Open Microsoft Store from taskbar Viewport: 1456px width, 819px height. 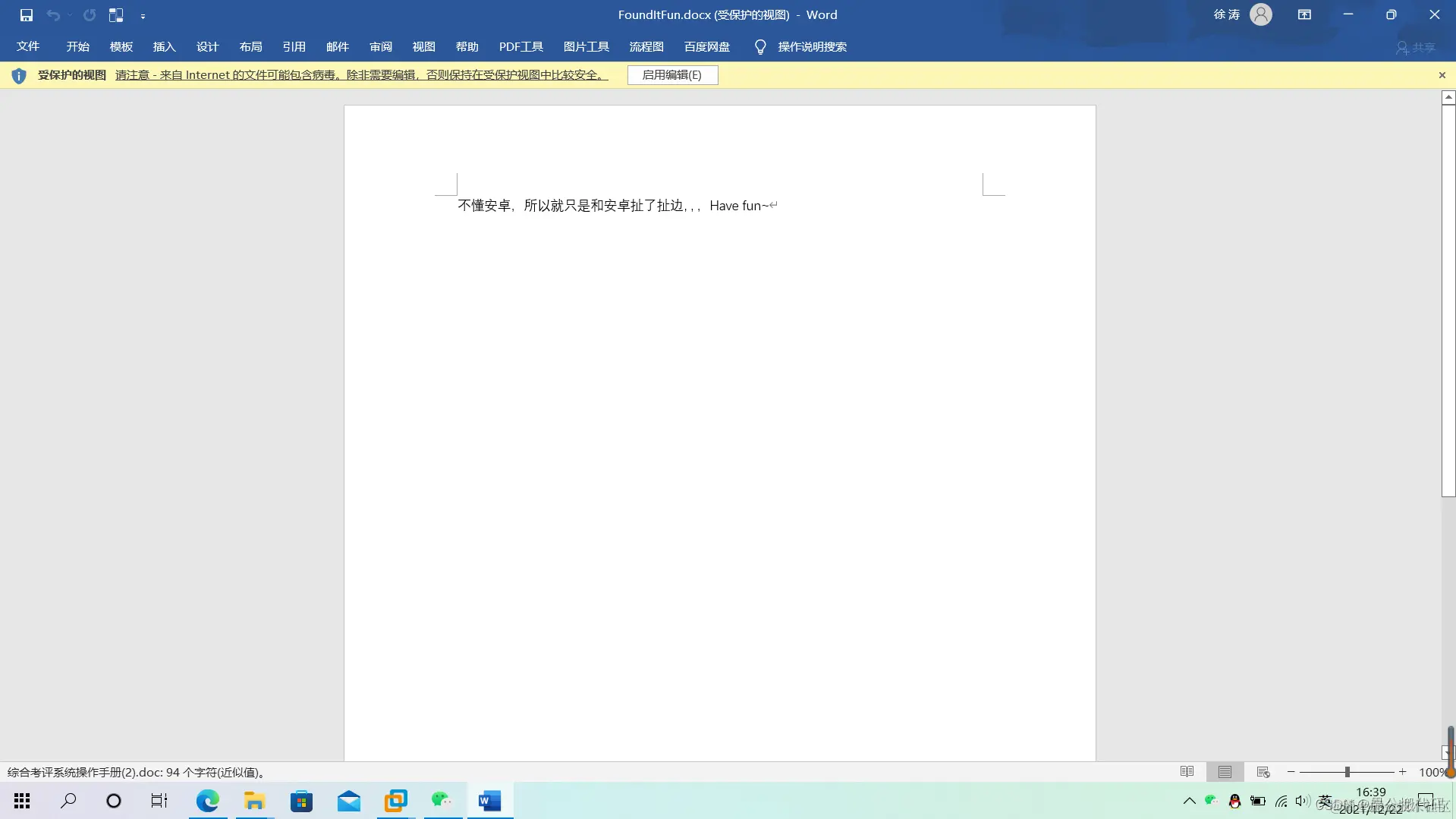(x=301, y=801)
